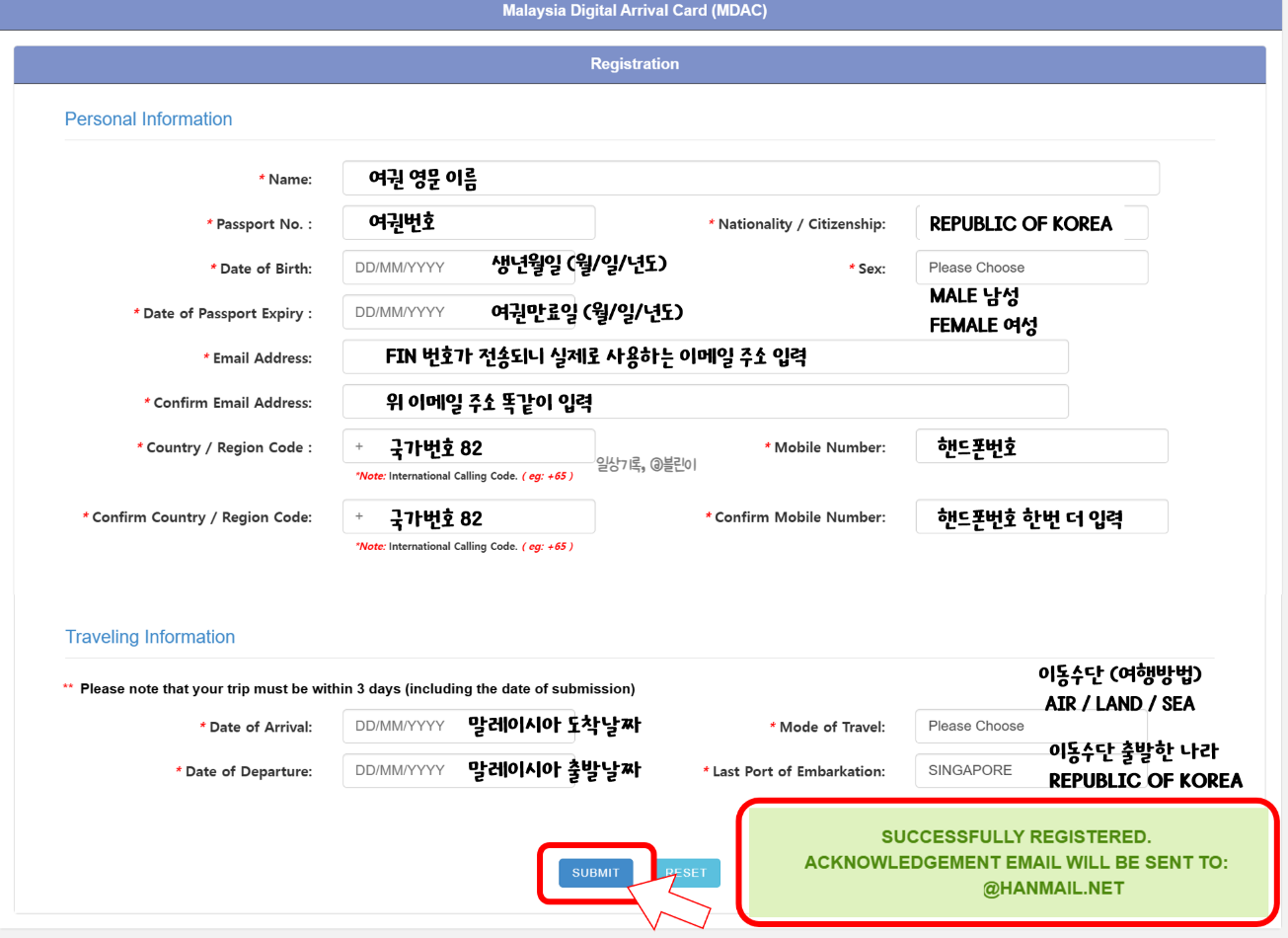Click the RESET button
Screen dimensions: 1288x938
(x=686, y=873)
